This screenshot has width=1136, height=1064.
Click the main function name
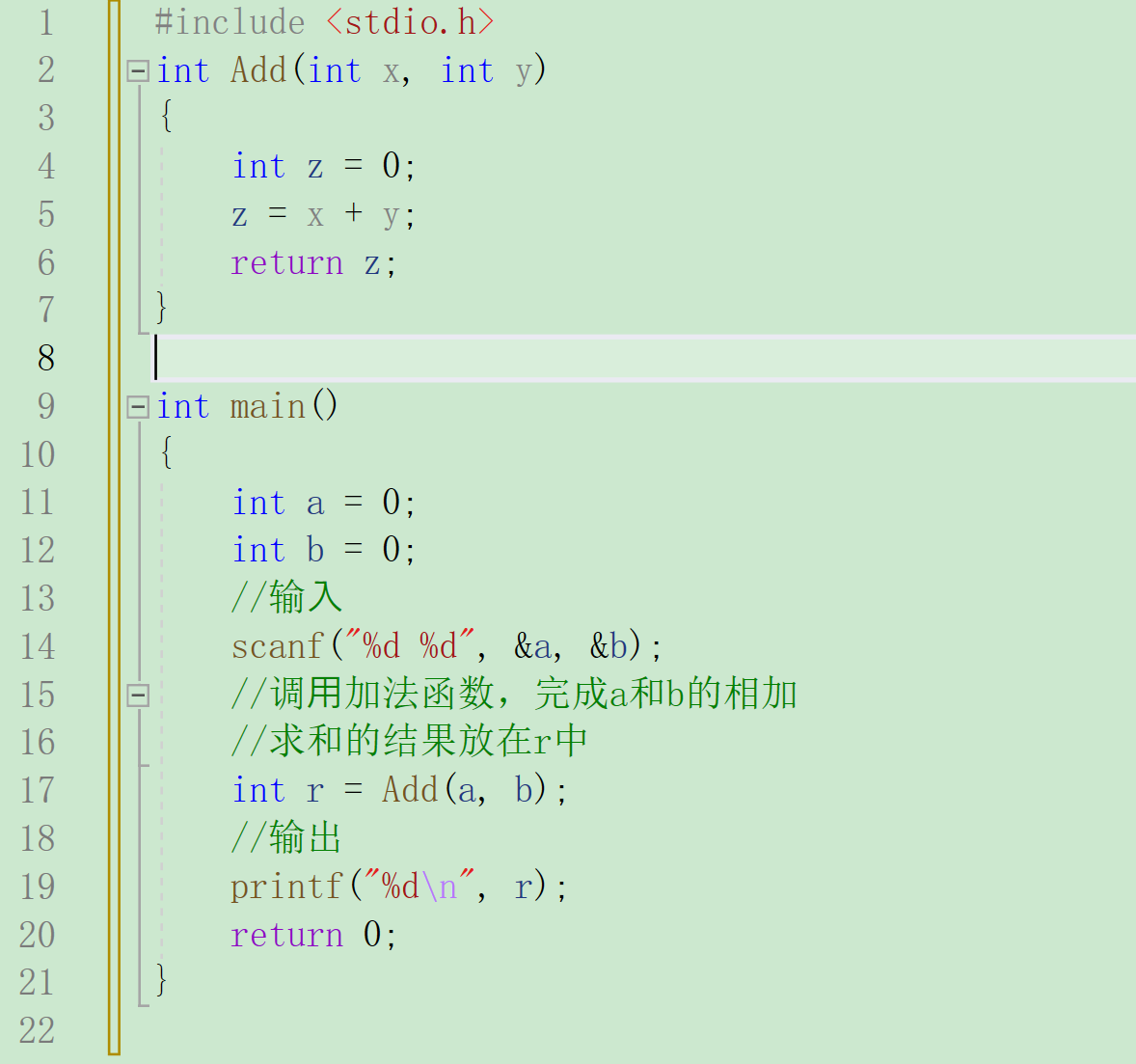pos(267,407)
